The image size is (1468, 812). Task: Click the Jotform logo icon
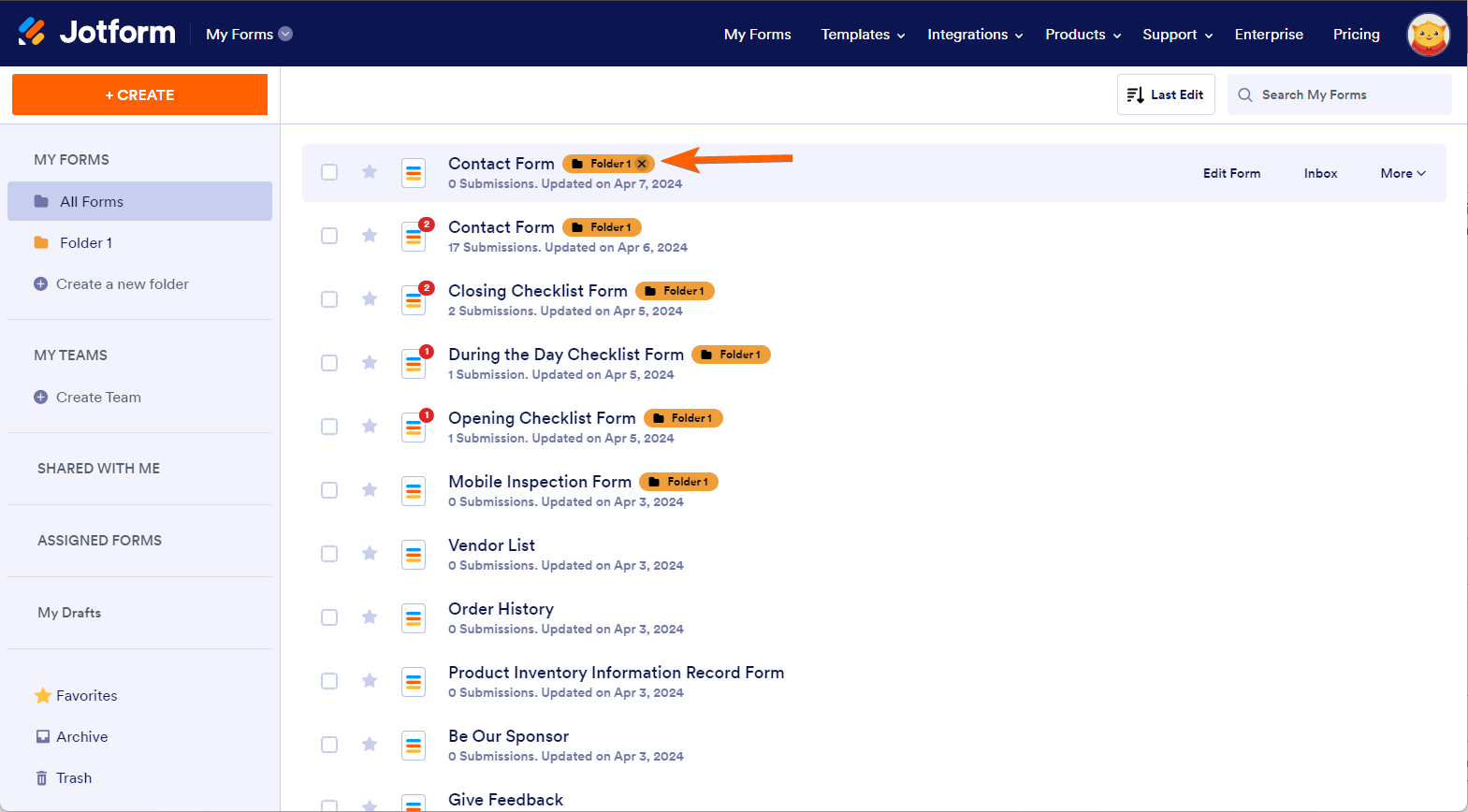[32, 33]
